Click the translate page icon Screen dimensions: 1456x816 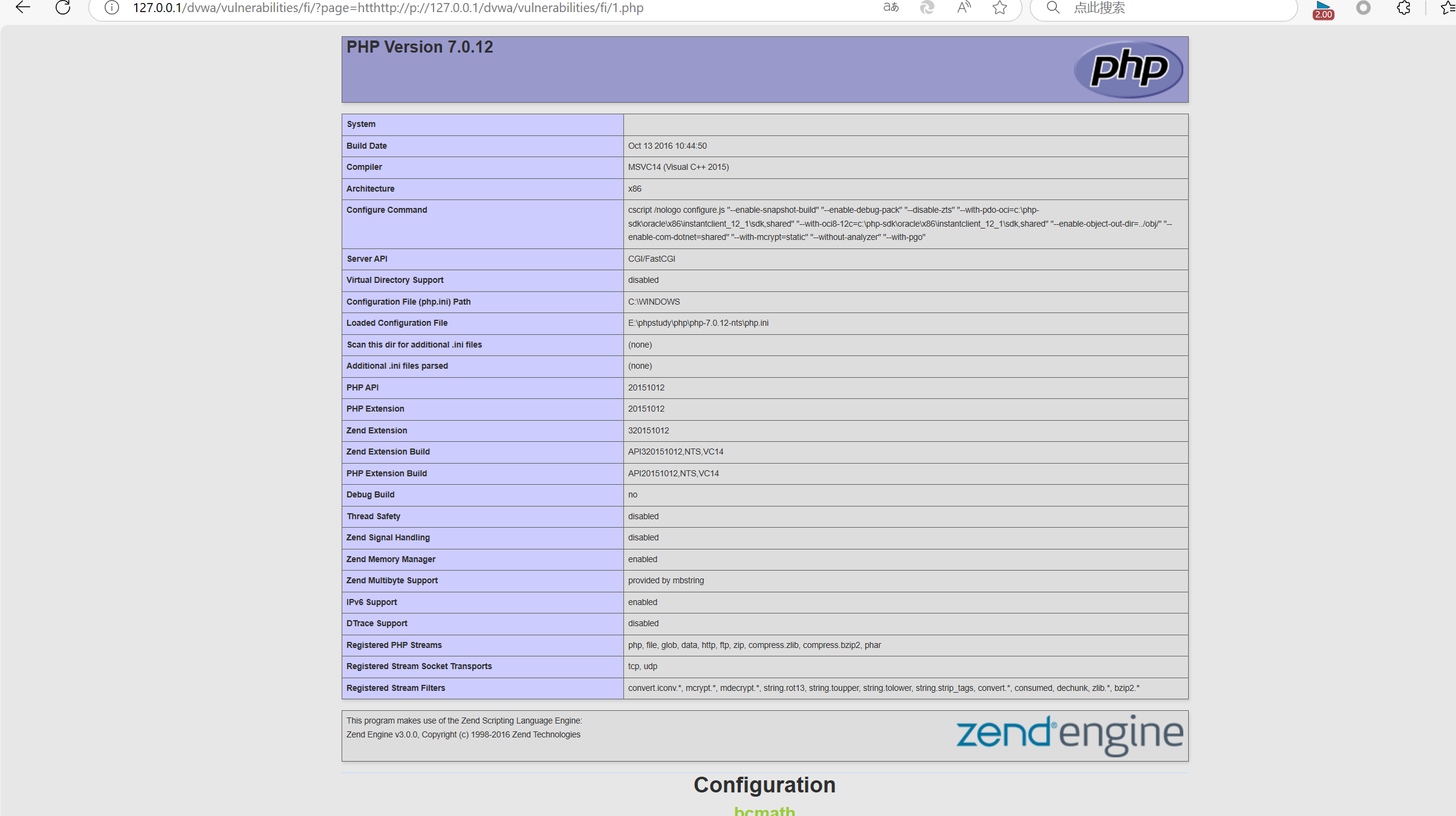[891, 8]
